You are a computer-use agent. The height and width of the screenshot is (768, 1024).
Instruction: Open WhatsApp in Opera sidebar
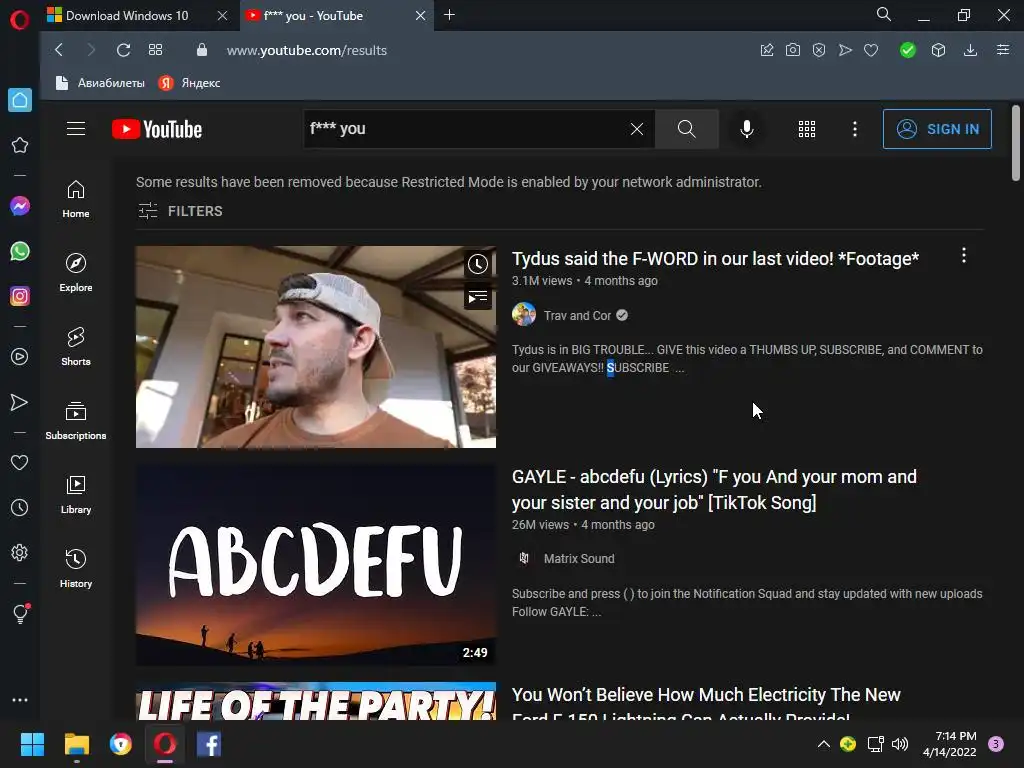coord(20,251)
